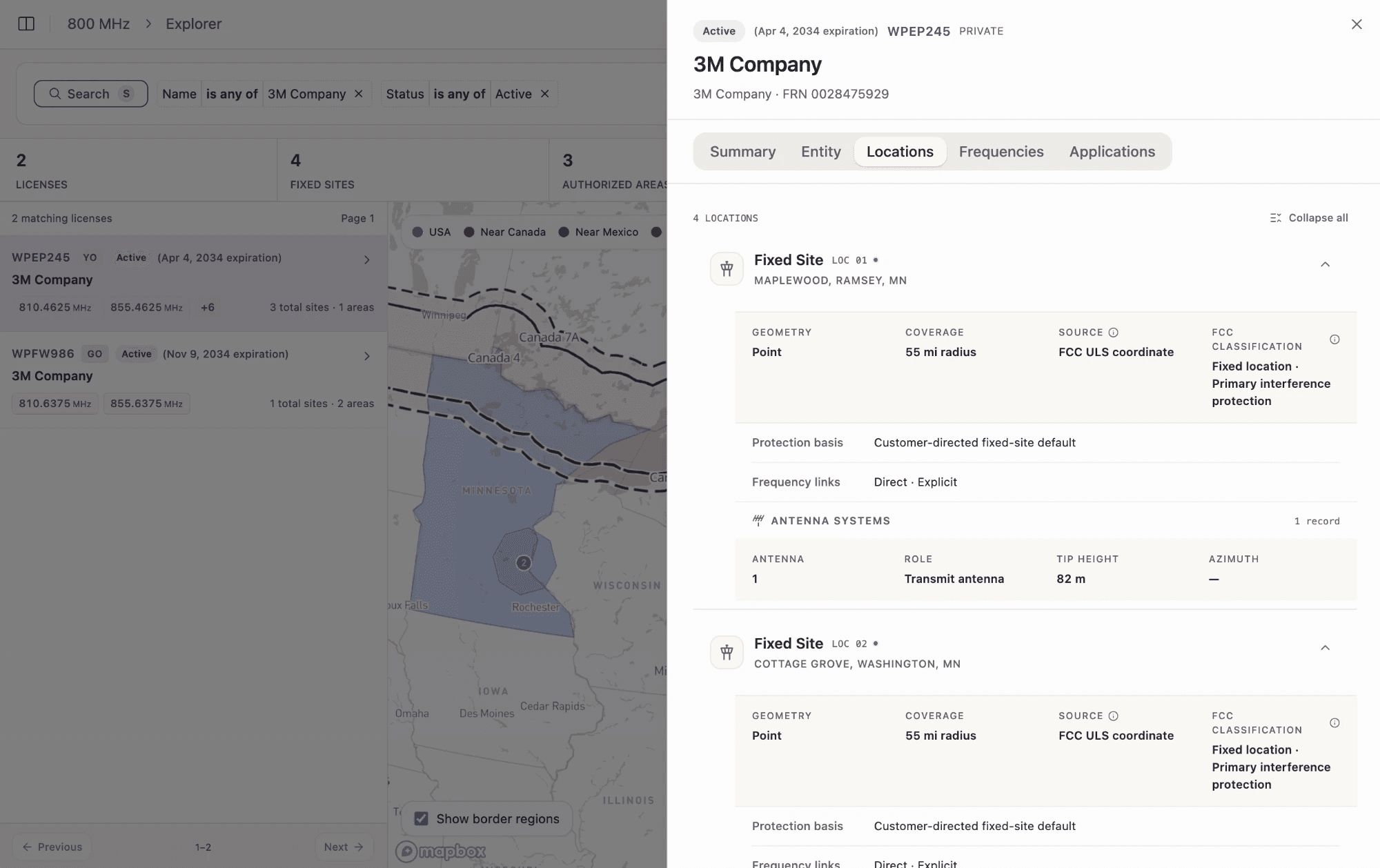Close the 3M Company detail panel
The image size is (1380, 868).
click(1356, 24)
